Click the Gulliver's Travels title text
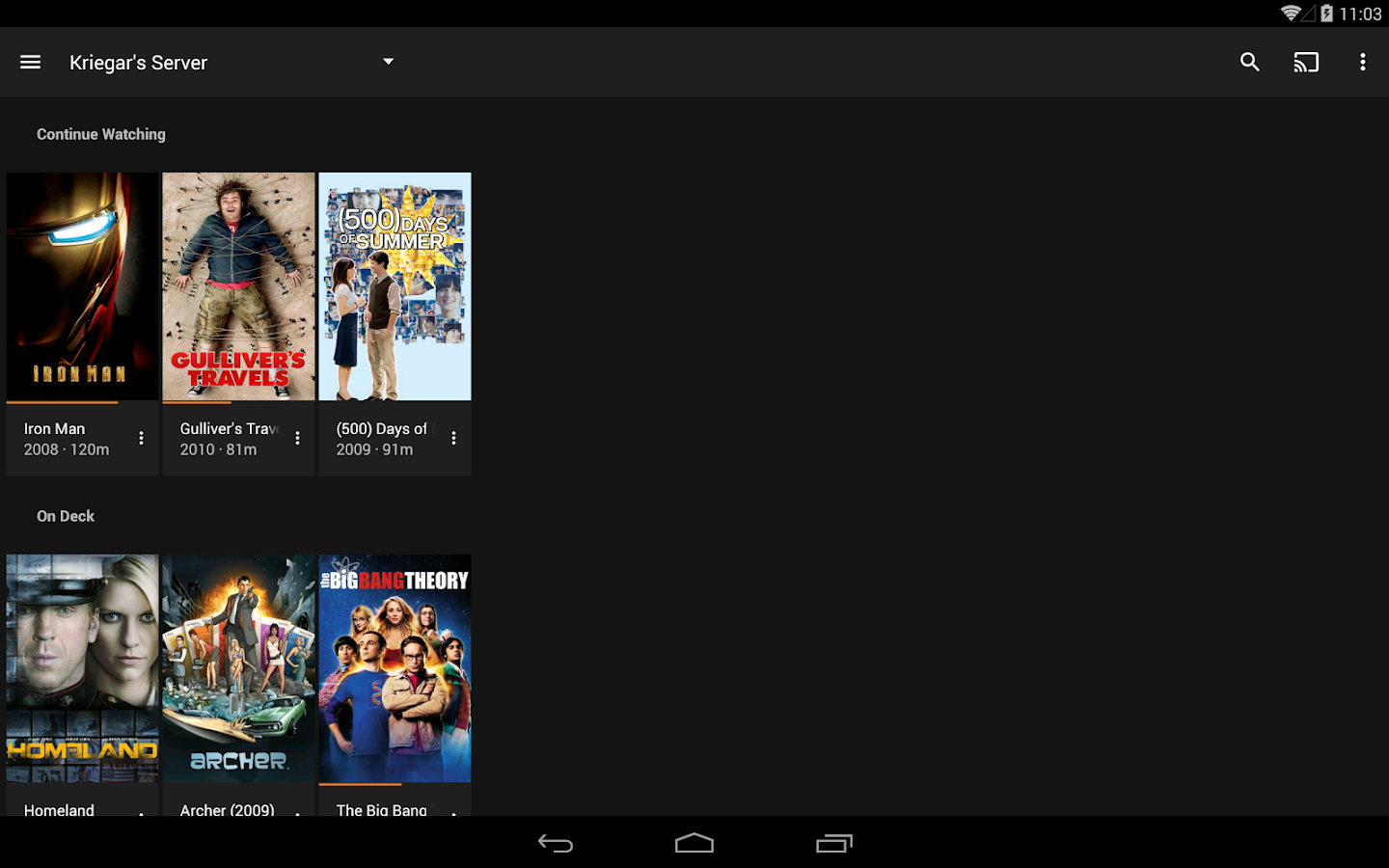1389x868 pixels. pos(230,428)
